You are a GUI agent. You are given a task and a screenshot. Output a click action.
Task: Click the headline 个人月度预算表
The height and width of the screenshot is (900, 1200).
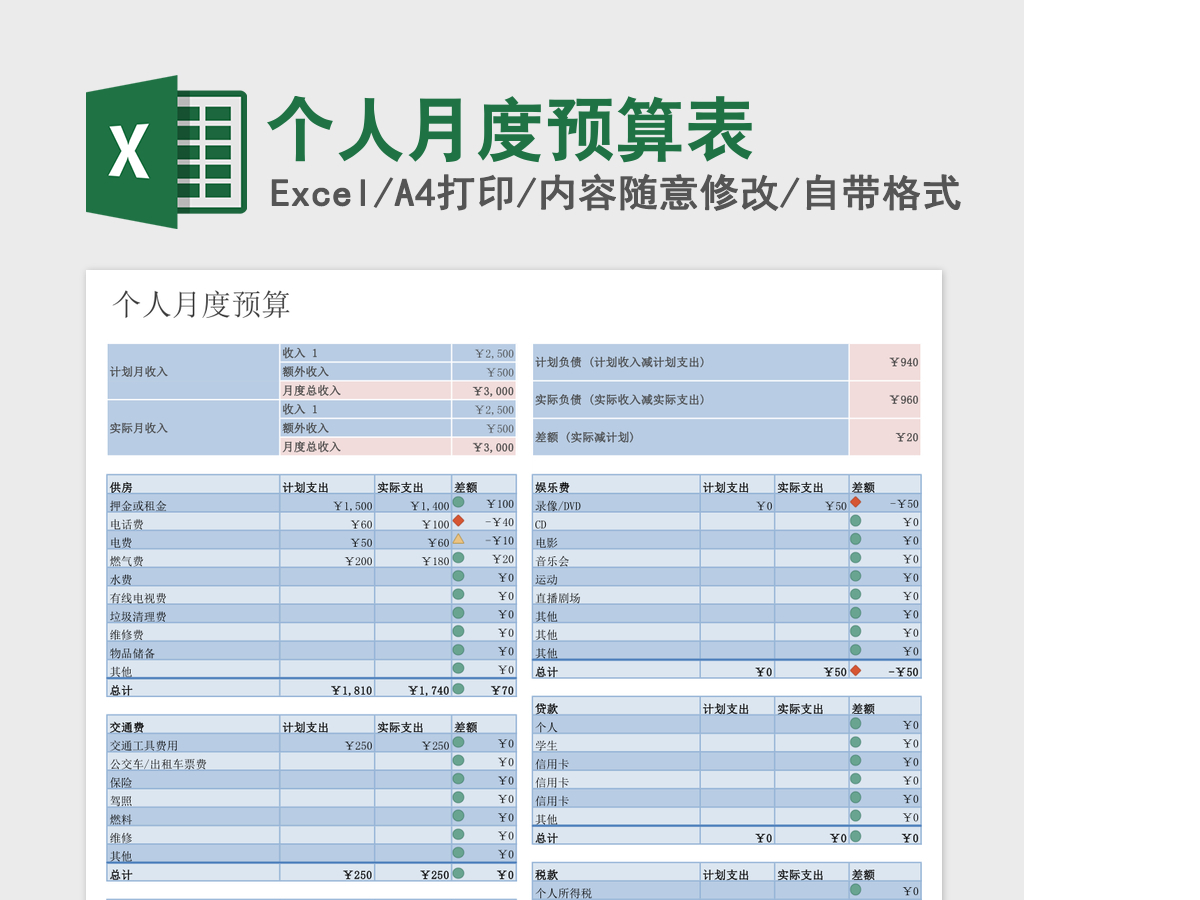[510, 129]
